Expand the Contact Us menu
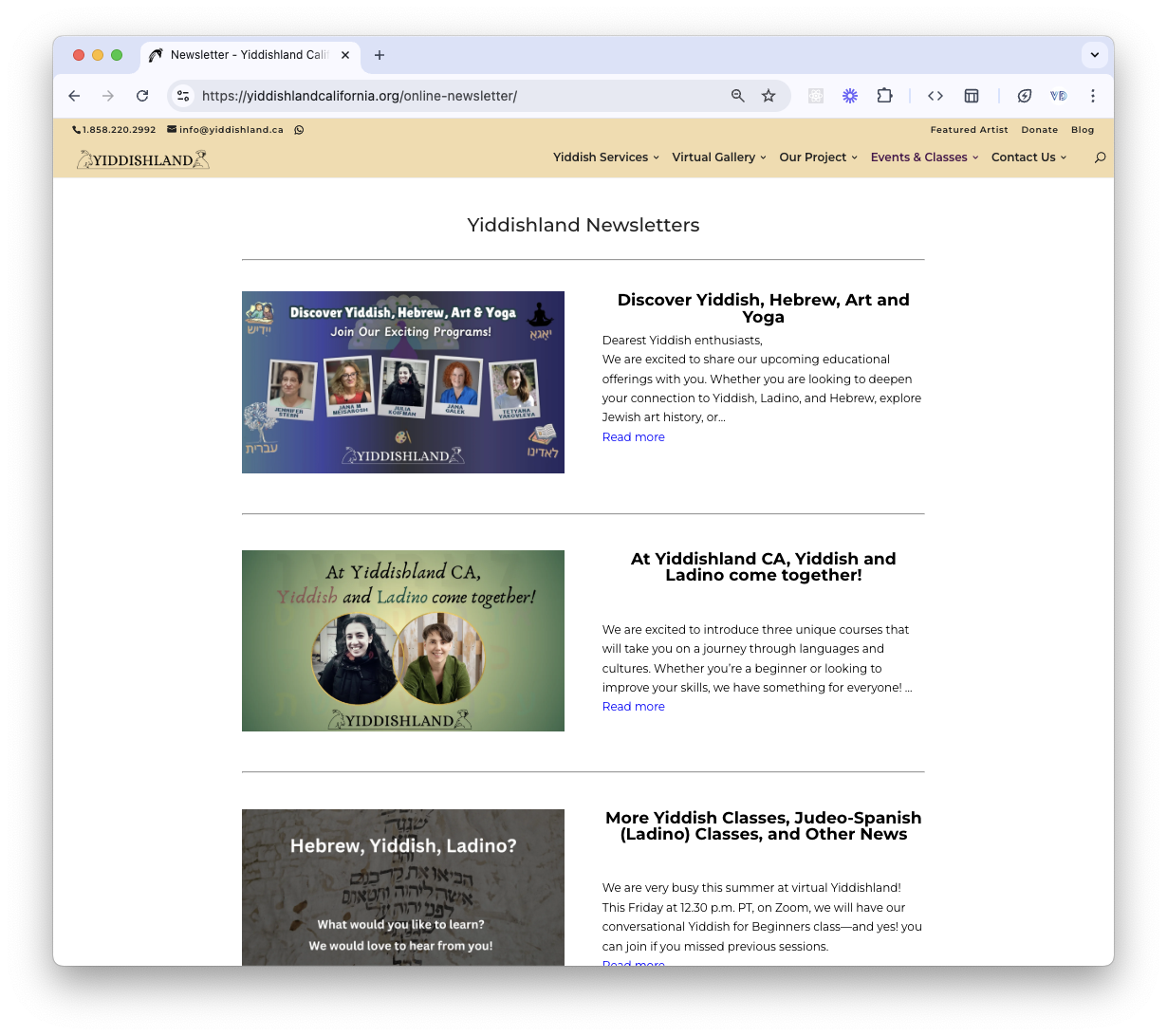 pyautogui.click(x=1028, y=157)
